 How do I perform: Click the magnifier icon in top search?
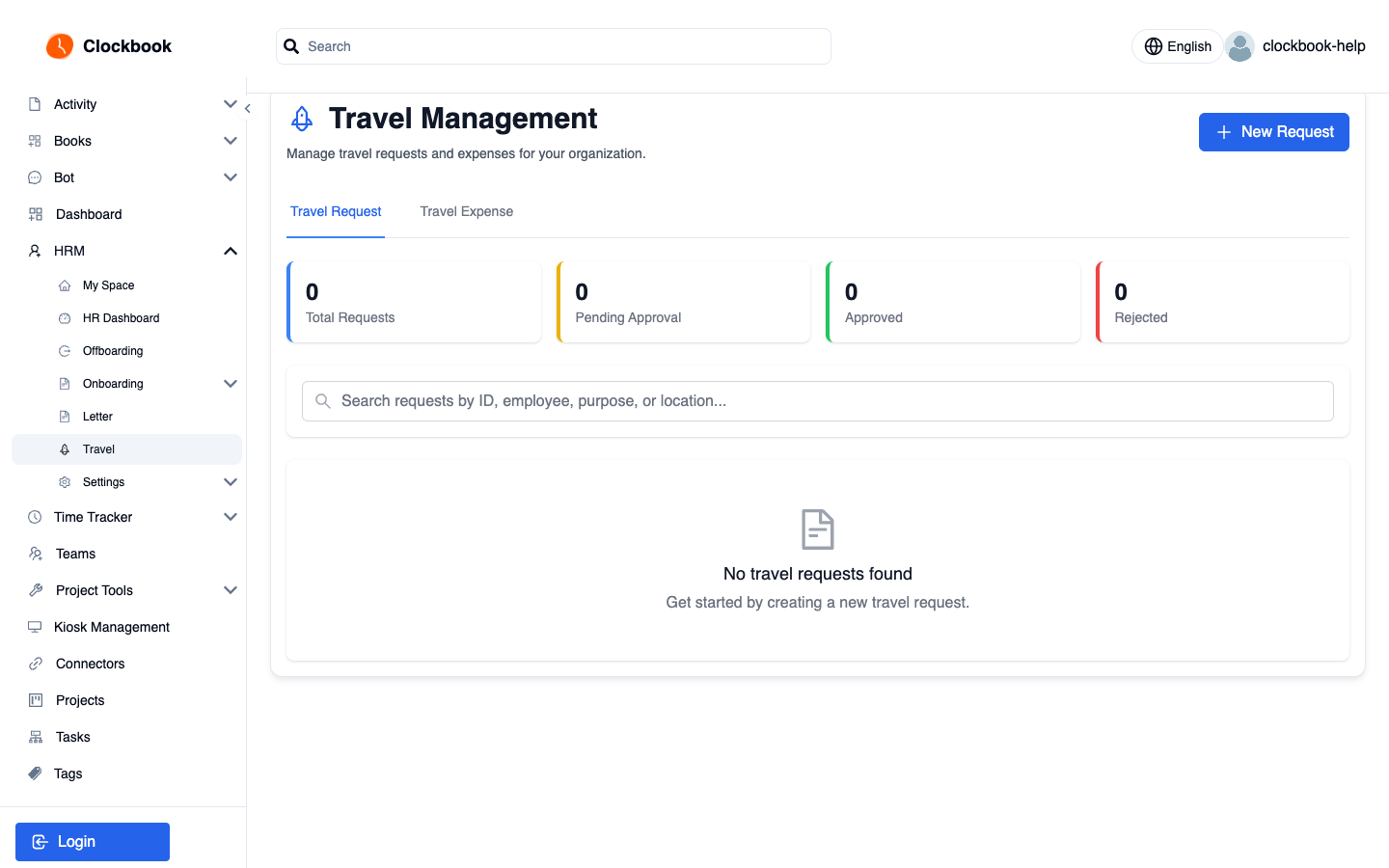(291, 46)
